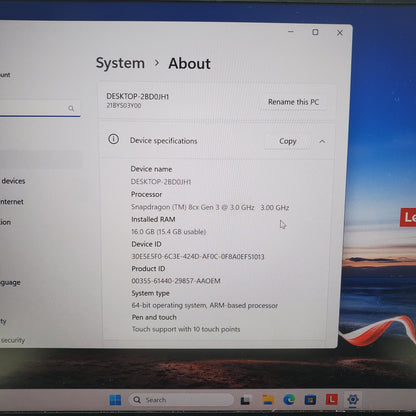Select the Product ID 00355-61440-29857-AAOEM

pyautogui.click(x=176, y=281)
